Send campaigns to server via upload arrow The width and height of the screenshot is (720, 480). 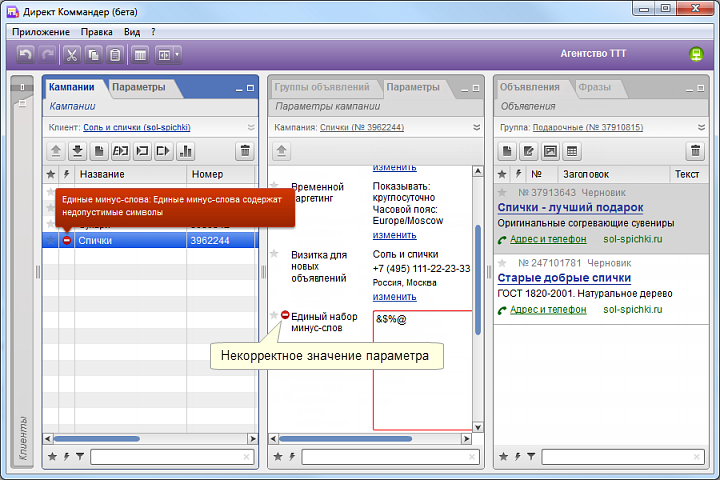pyautogui.click(x=56, y=151)
